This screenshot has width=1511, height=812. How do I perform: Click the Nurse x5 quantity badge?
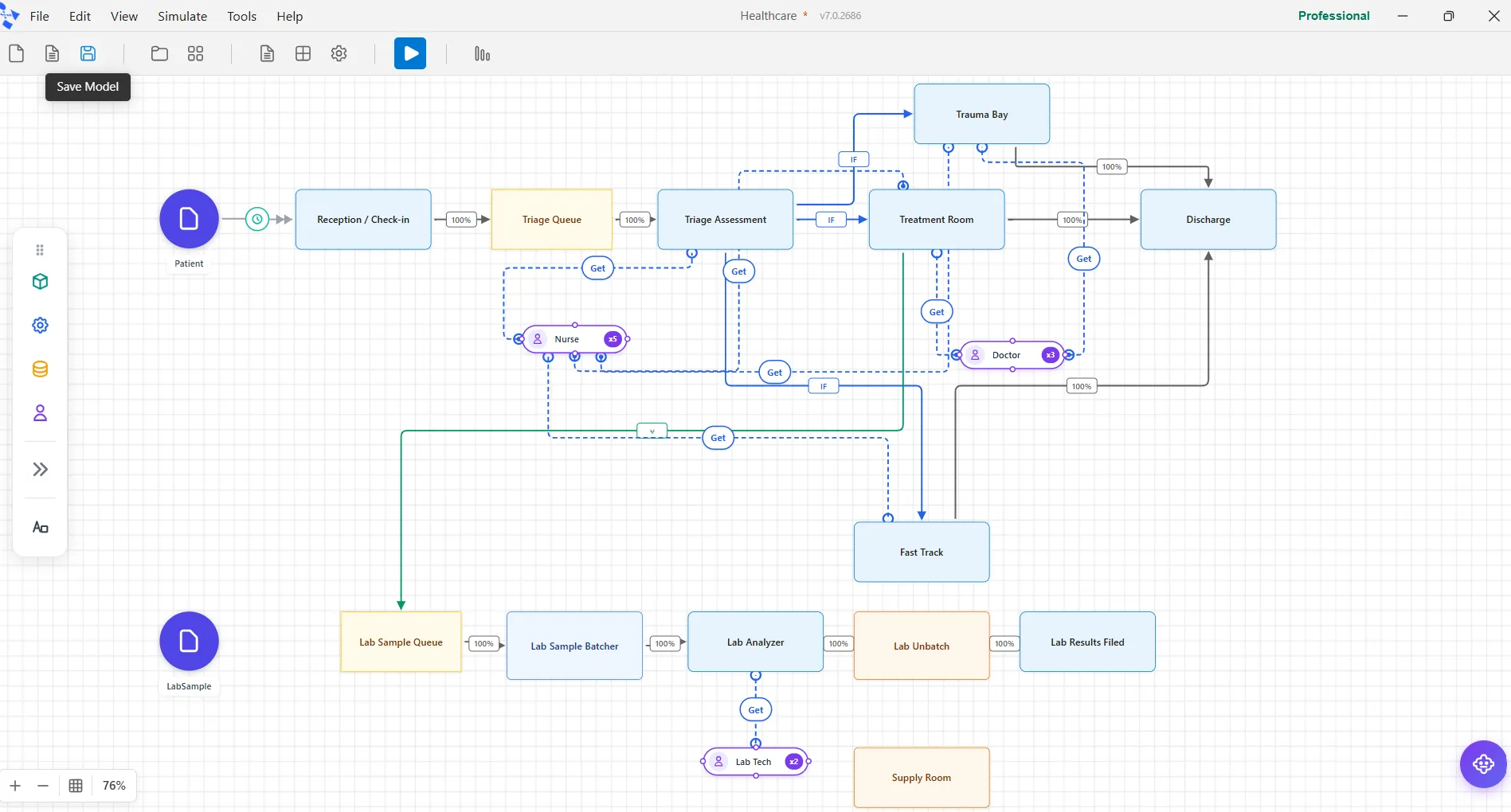[613, 339]
